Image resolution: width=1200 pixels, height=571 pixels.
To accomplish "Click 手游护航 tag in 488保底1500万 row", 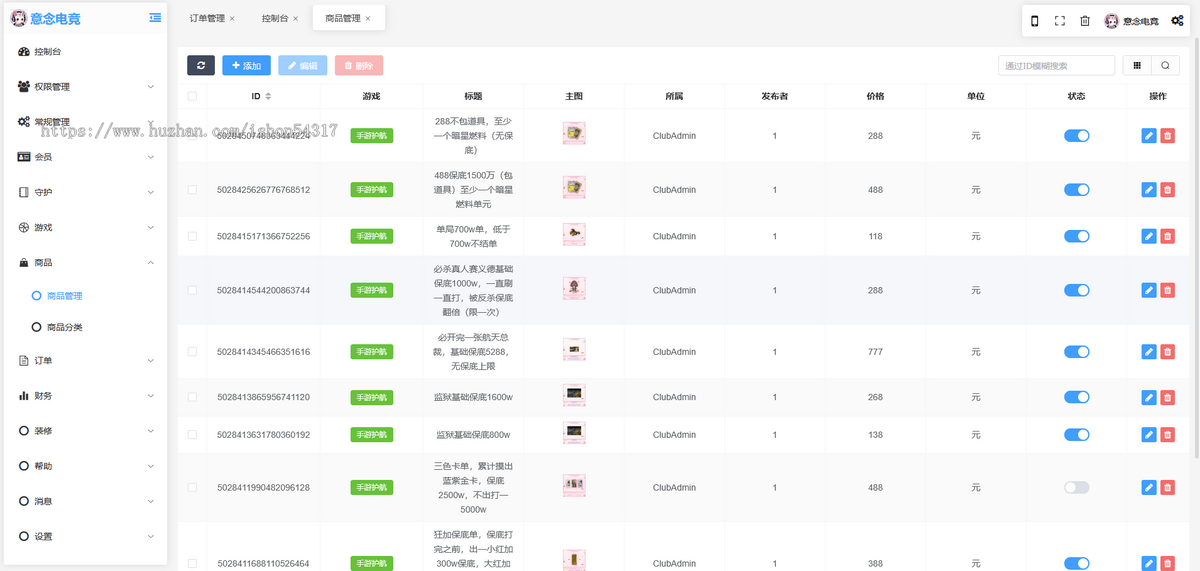I will pos(371,189).
